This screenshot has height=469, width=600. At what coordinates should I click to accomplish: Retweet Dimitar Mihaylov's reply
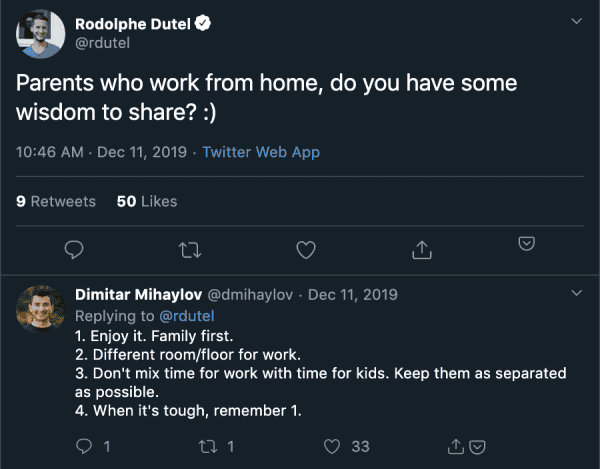(208, 445)
